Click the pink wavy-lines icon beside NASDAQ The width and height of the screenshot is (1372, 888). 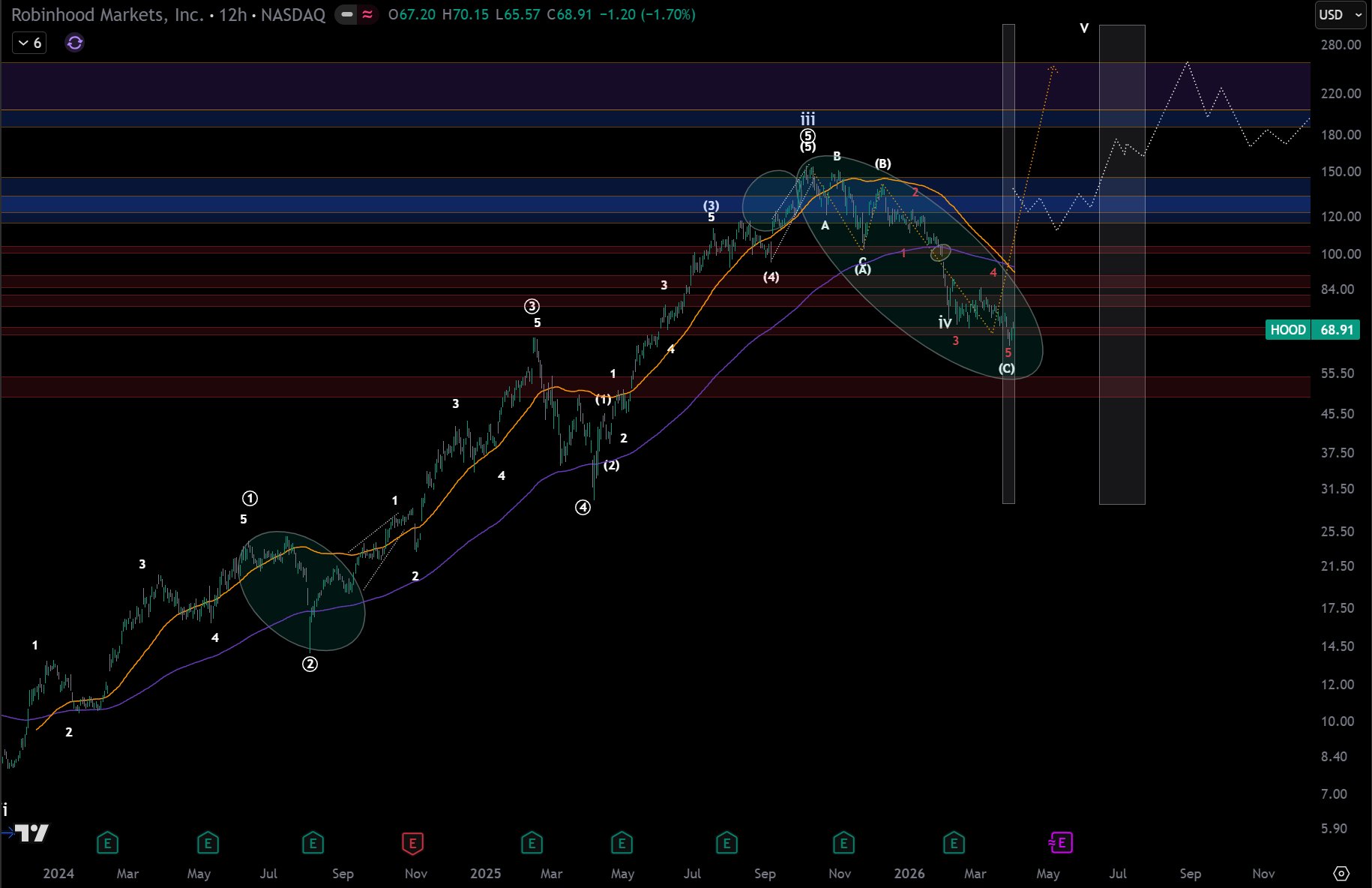pyautogui.click(x=367, y=14)
